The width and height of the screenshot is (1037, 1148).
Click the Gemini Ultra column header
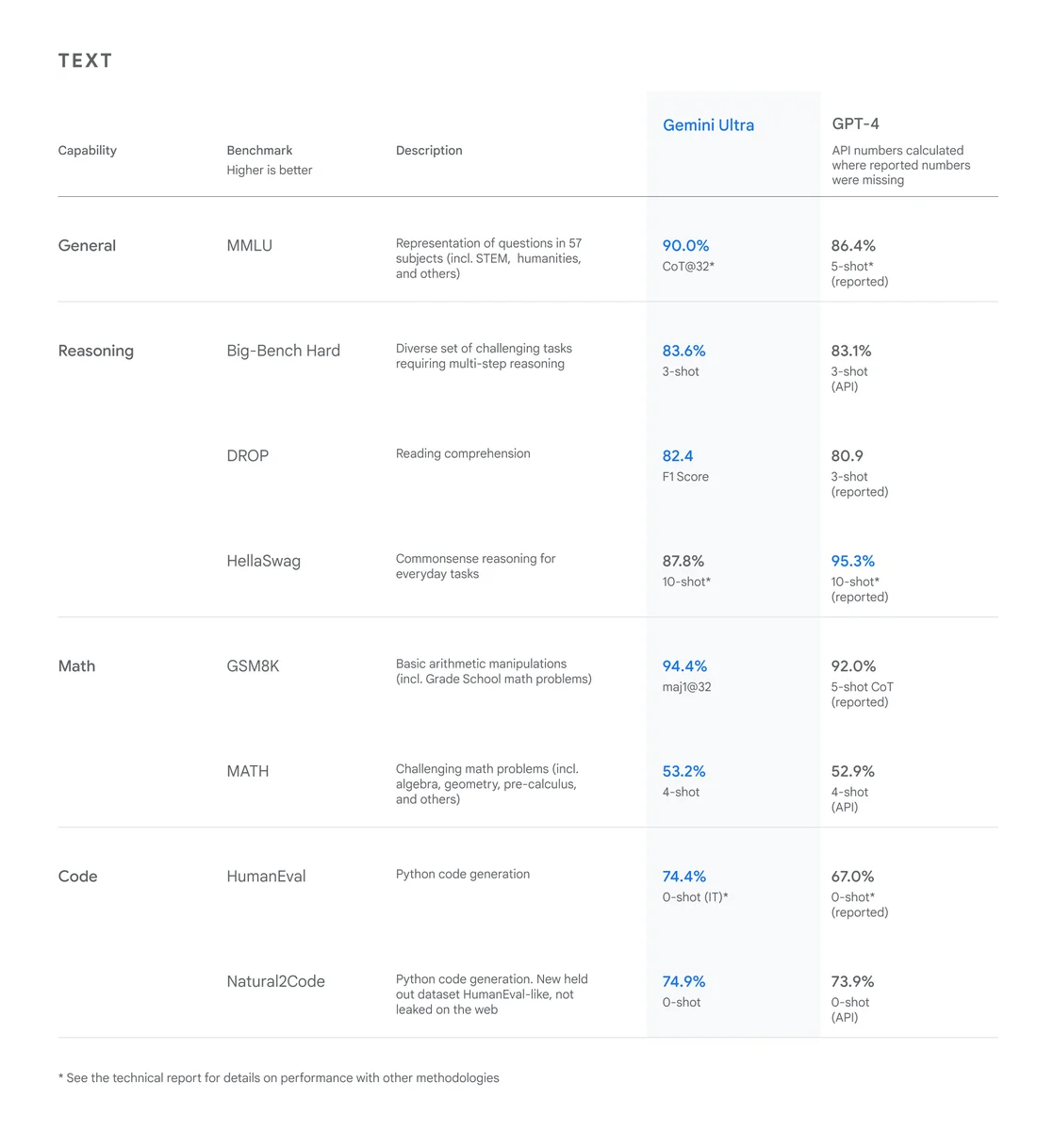tap(708, 125)
